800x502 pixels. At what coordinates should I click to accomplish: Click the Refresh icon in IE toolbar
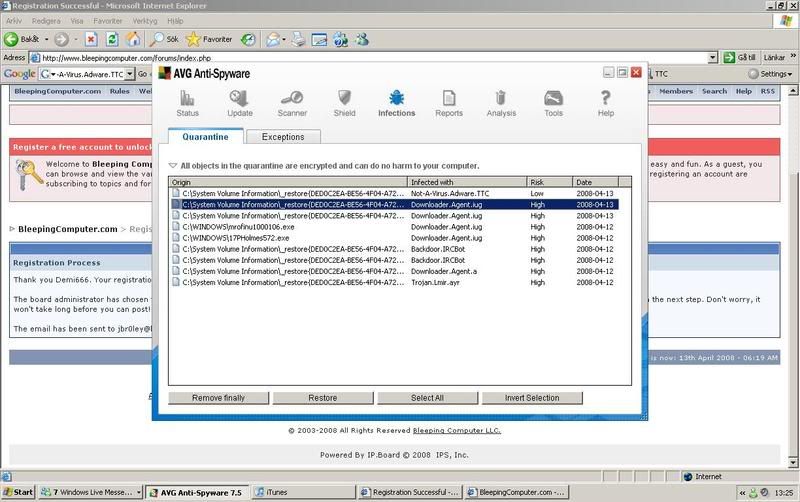coord(112,39)
